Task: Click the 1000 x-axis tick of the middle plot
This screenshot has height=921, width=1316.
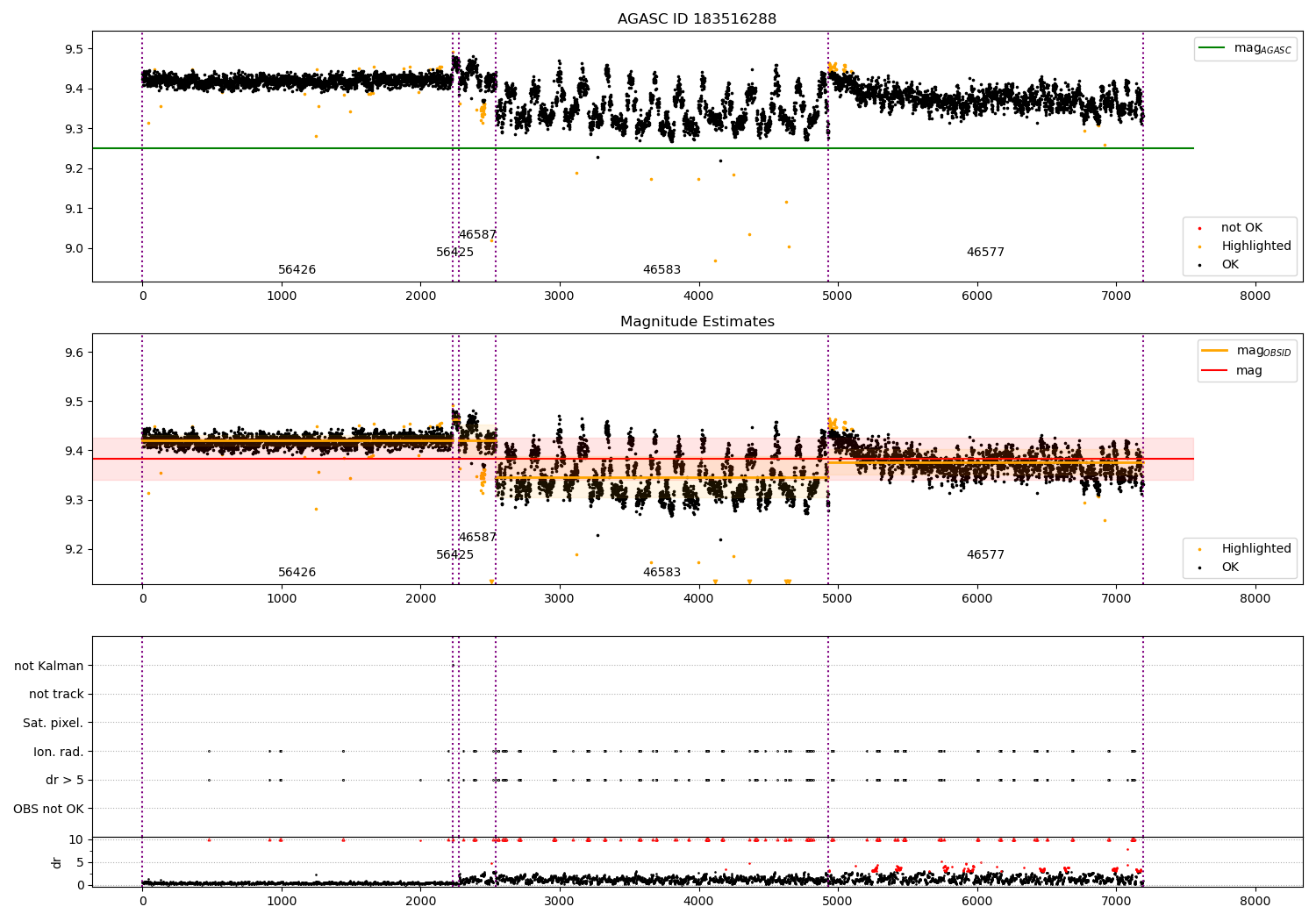Action: coord(281,599)
